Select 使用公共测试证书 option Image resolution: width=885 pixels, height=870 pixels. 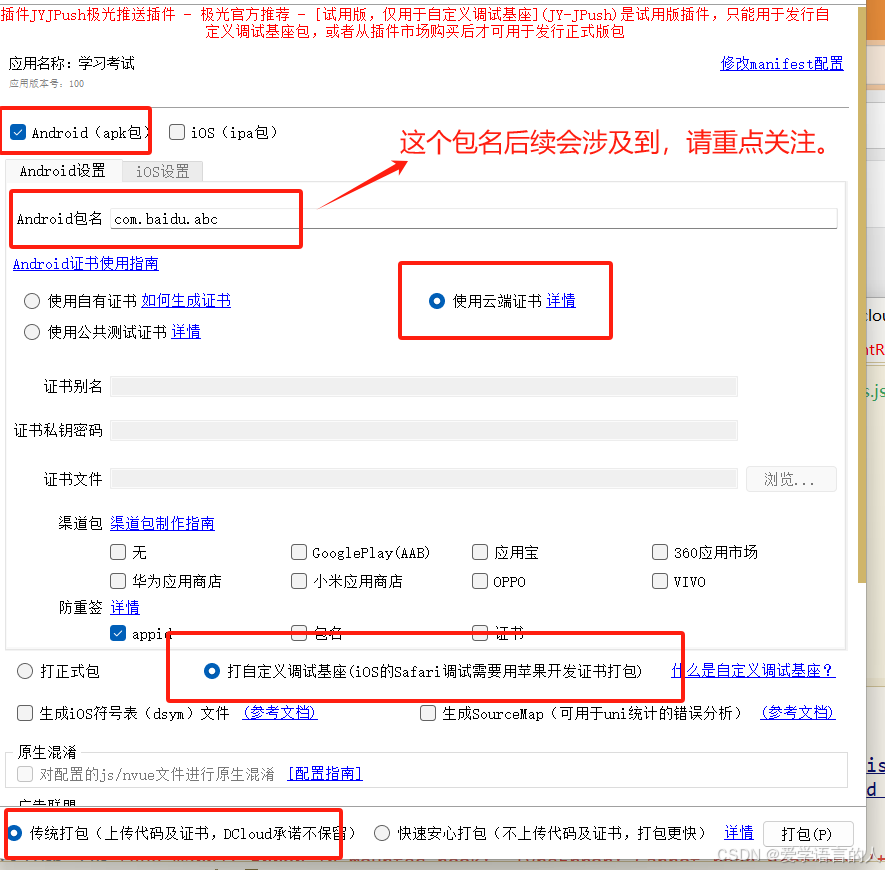(x=31, y=331)
